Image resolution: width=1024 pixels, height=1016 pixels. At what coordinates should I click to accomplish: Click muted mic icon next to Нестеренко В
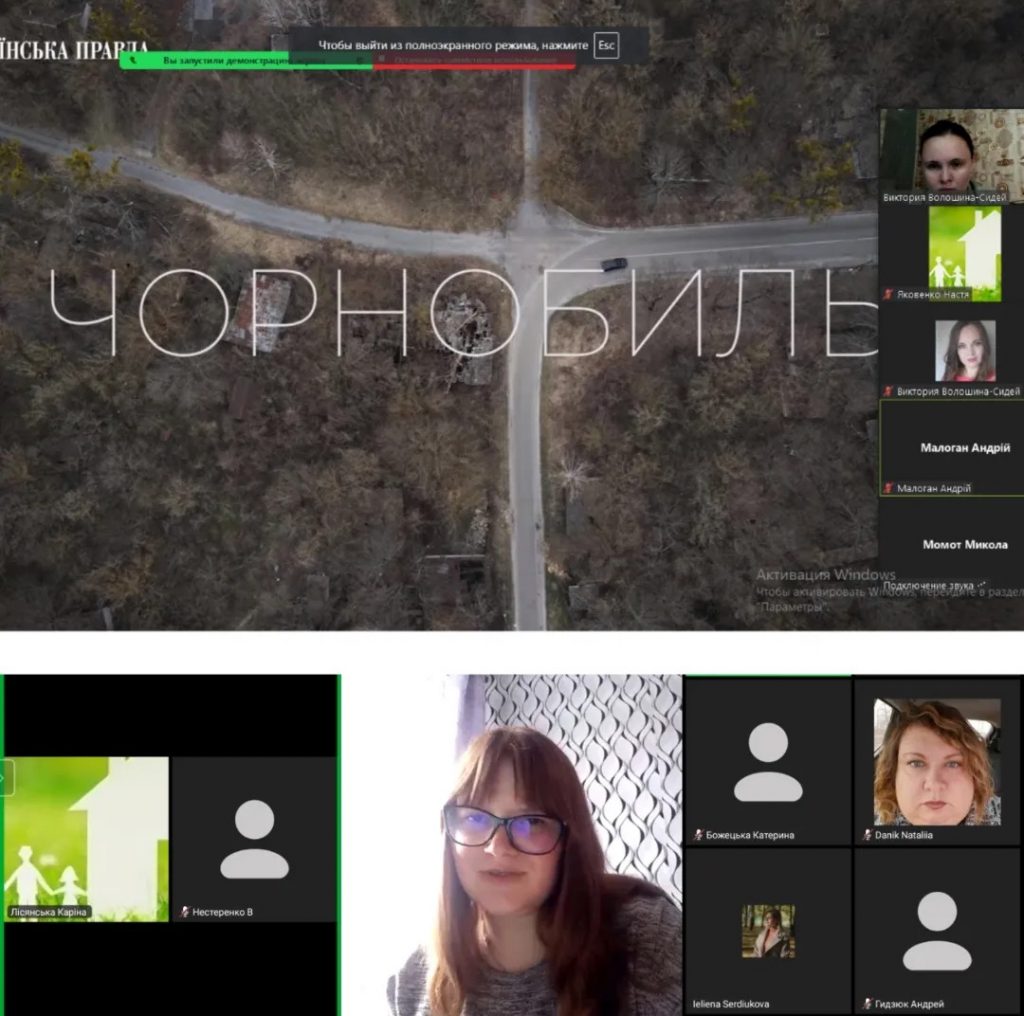[x=184, y=912]
